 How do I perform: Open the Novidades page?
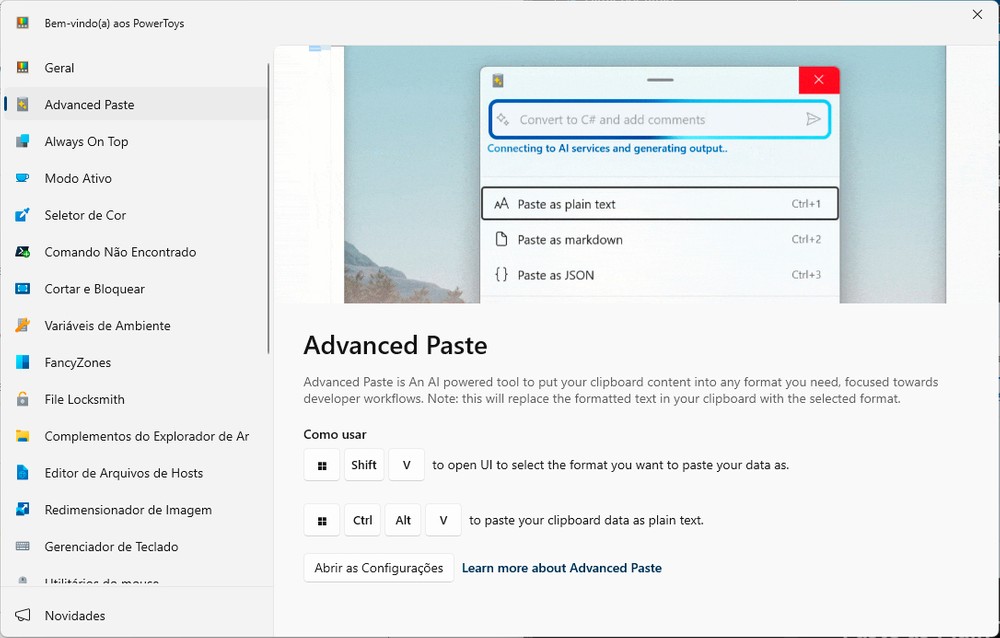pos(135,615)
